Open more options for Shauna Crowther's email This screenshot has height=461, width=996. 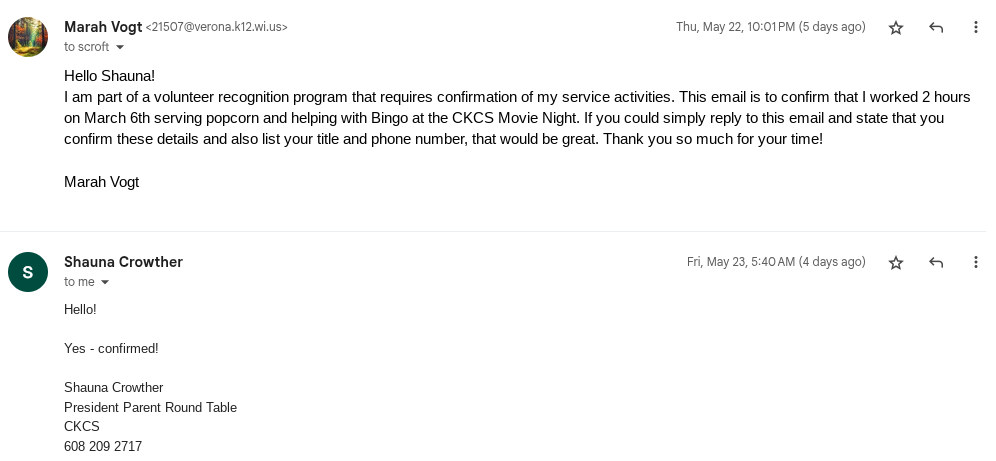[976, 263]
